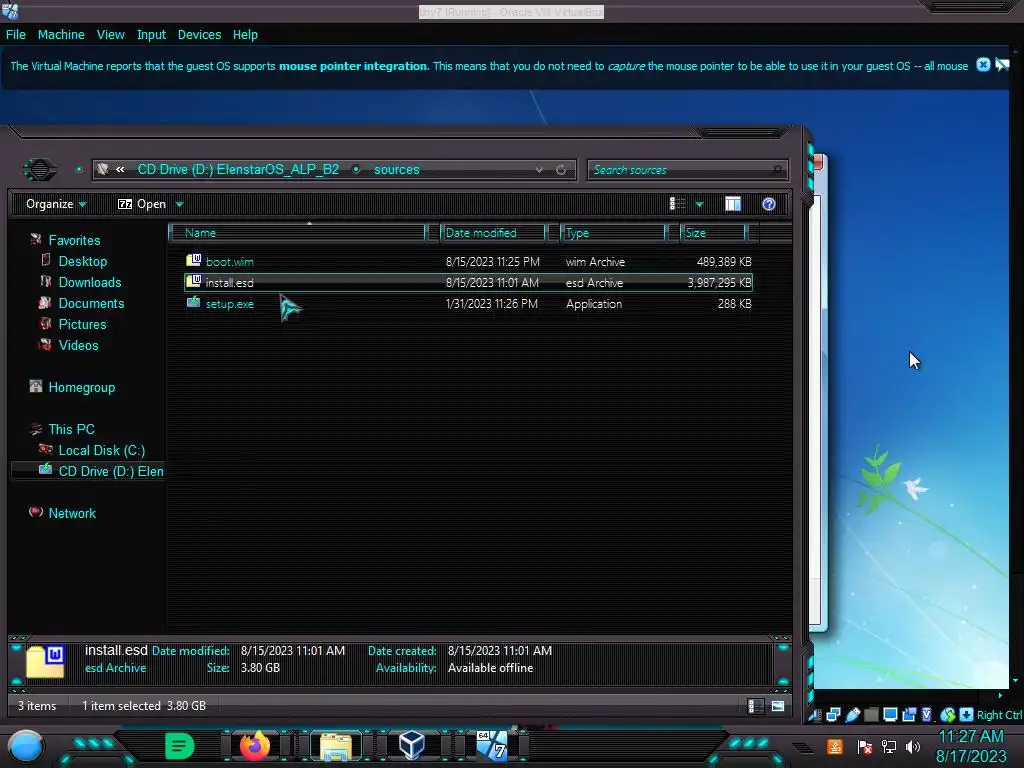Open the VirtualBox Devices menu
The height and width of the screenshot is (768, 1024).
[x=199, y=35]
